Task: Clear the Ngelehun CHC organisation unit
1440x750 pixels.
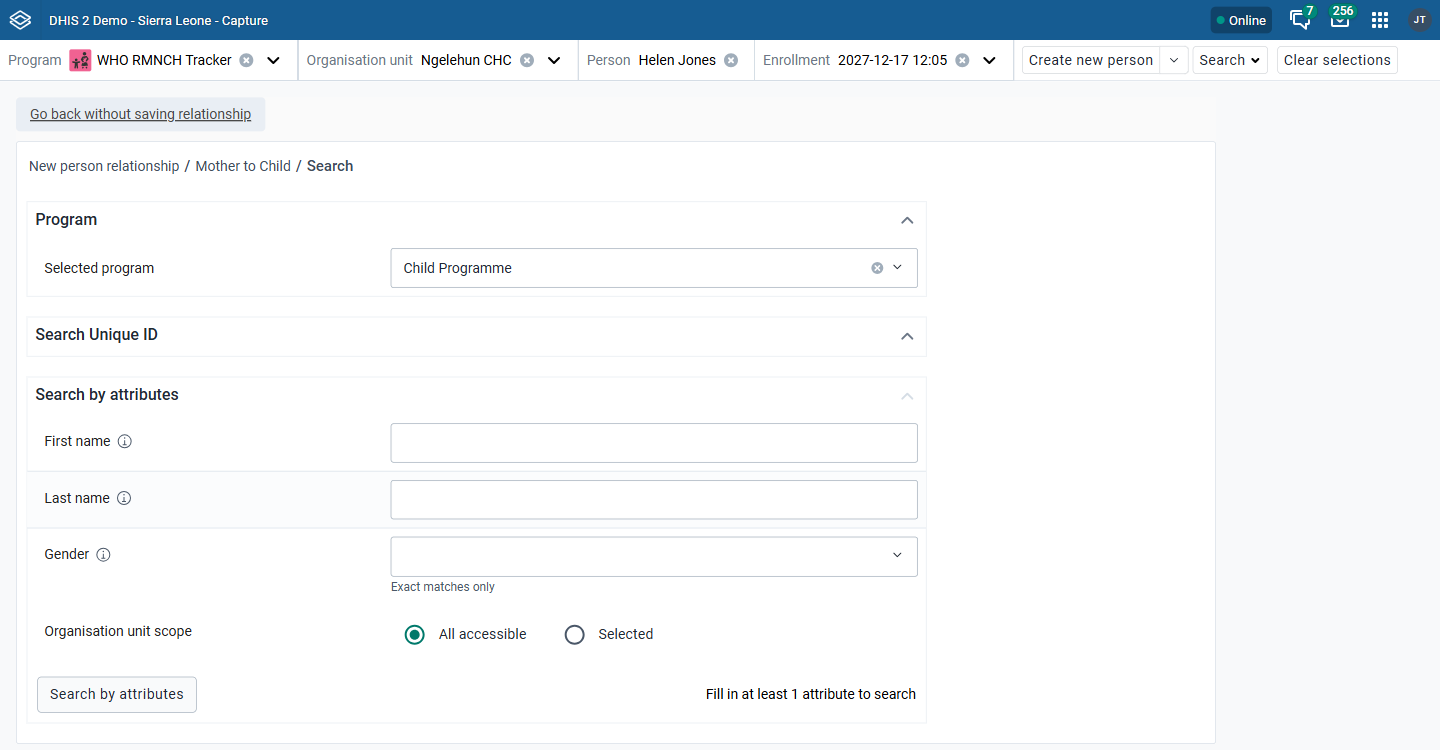Action: (x=527, y=60)
